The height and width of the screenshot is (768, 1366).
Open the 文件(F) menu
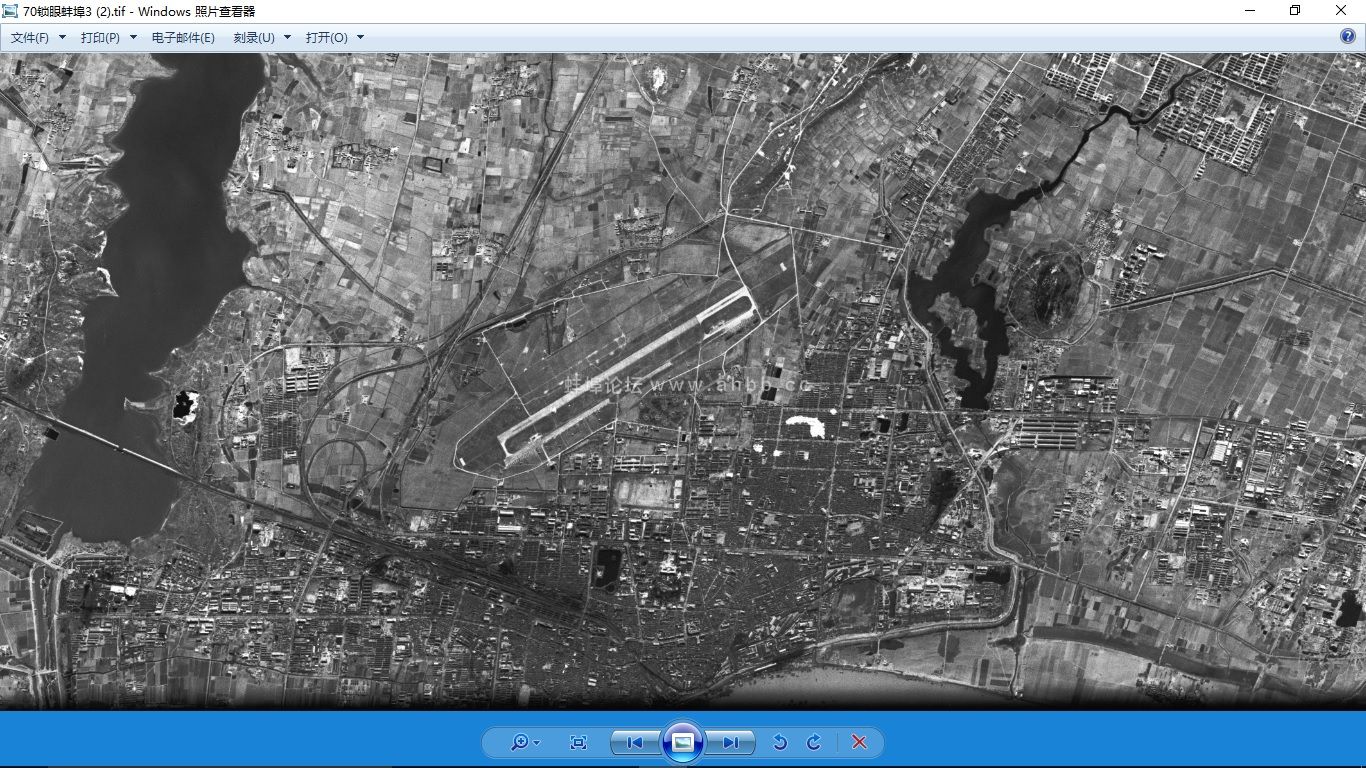pos(30,37)
